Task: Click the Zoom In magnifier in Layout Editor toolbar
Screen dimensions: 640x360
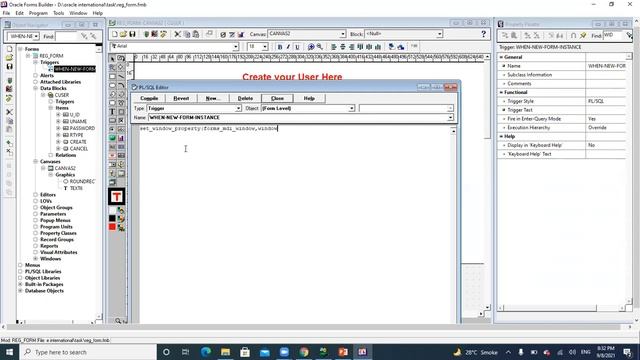Action: 311,47
